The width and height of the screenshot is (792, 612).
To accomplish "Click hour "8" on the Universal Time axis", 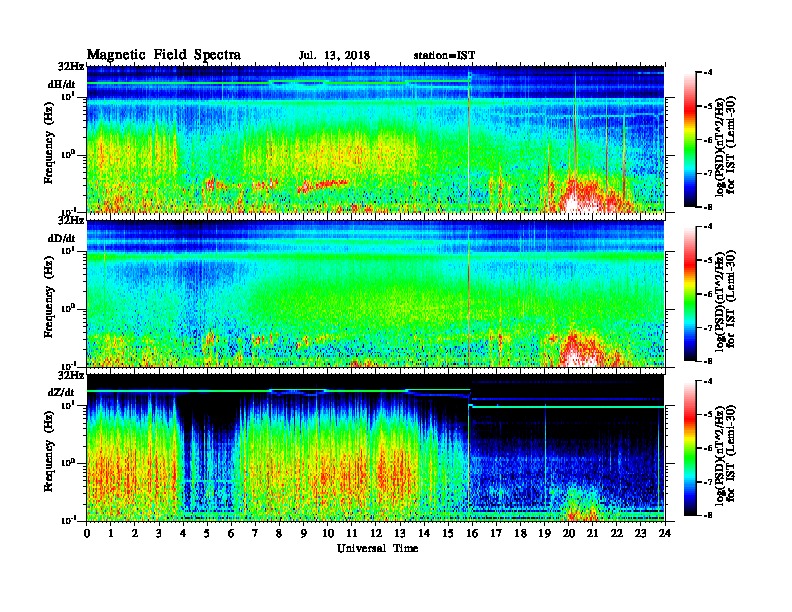I will 279,533.
